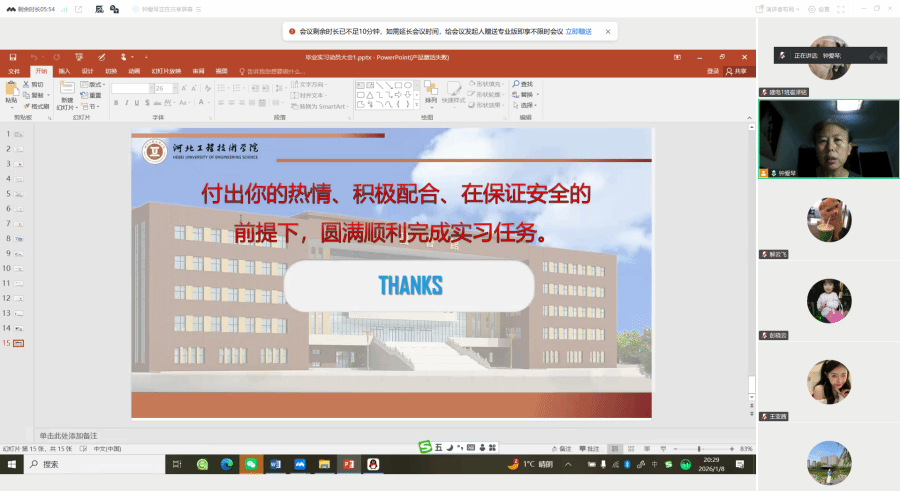The height and width of the screenshot is (491, 900).
Task: Click the upgrade now (立即升级) link in meeting notice
Action: pyautogui.click(x=578, y=31)
